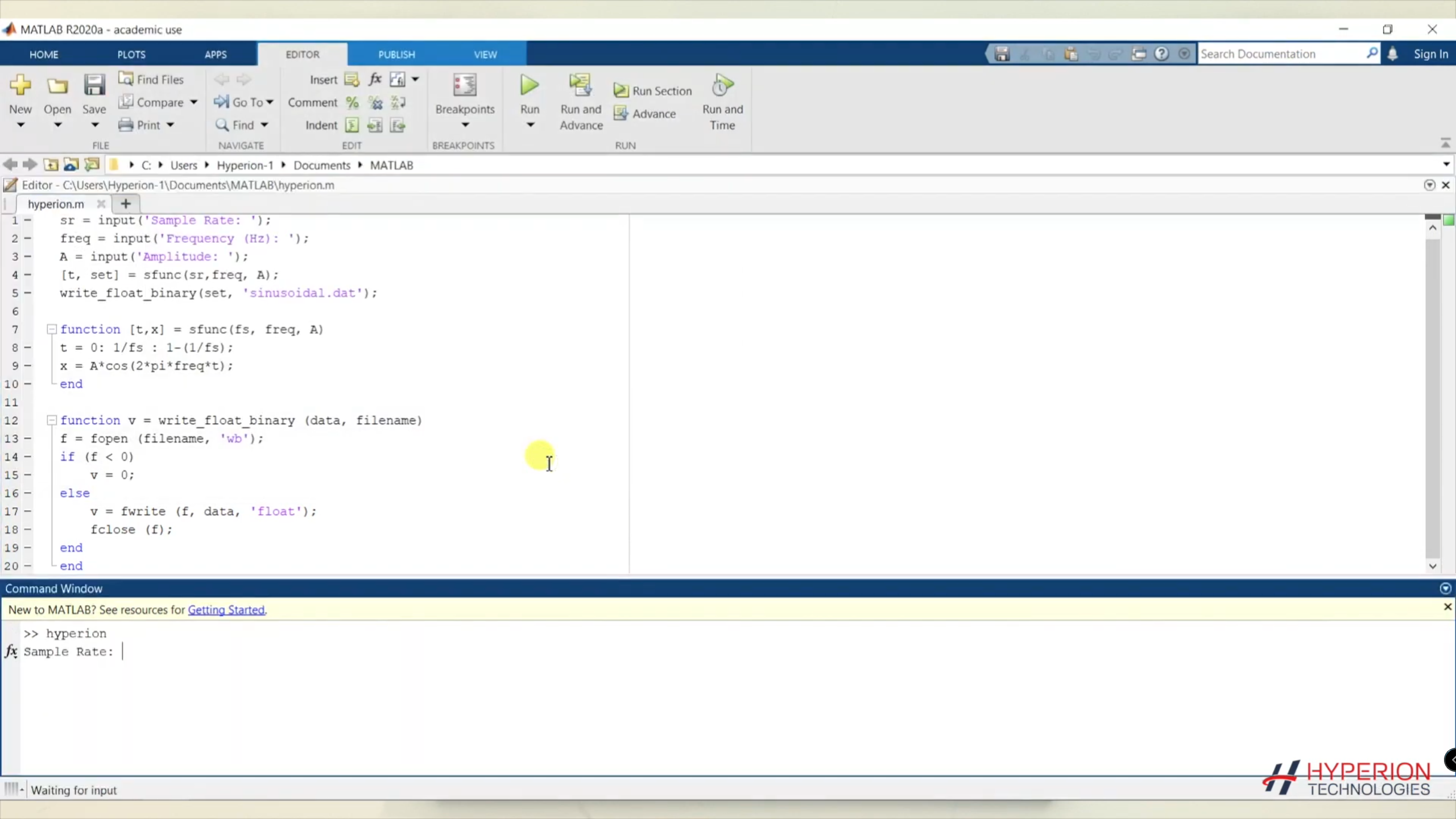The height and width of the screenshot is (819, 1456).
Task: Click the Save disk icon
Action: pos(94,85)
